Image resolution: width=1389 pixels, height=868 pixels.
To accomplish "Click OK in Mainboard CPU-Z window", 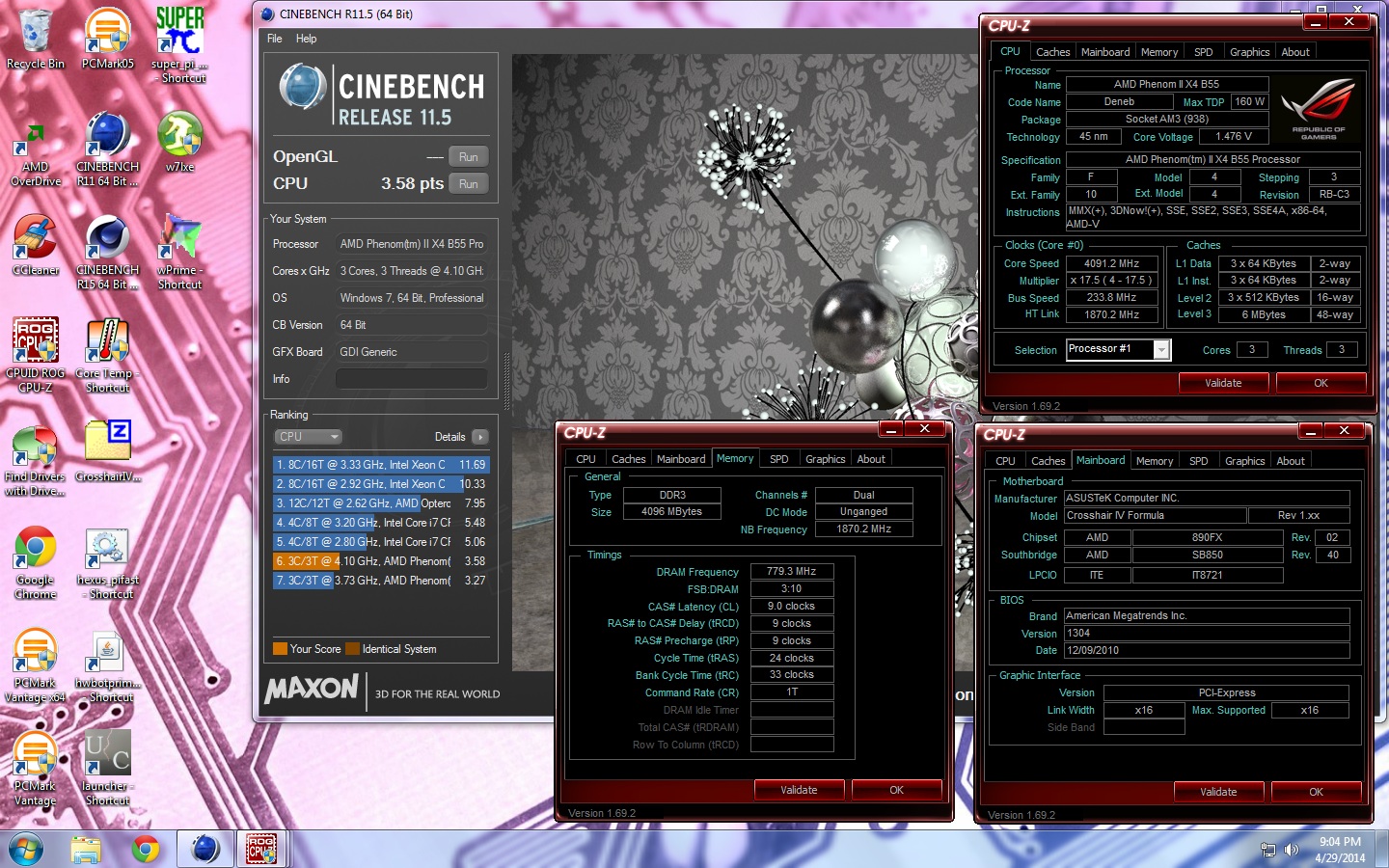I will (1316, 792).
